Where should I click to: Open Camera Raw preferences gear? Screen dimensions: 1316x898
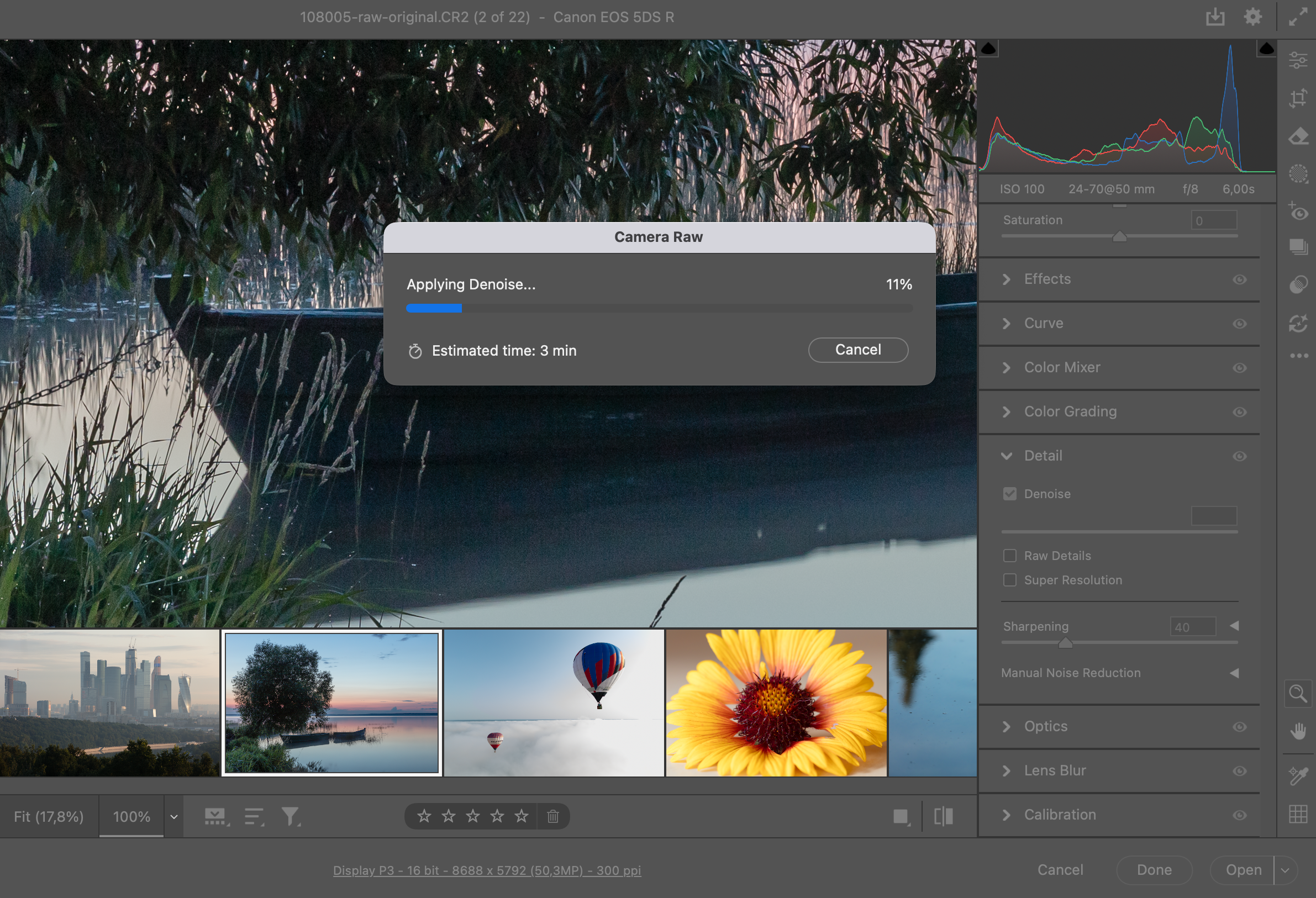click(x=1252, y=17)
